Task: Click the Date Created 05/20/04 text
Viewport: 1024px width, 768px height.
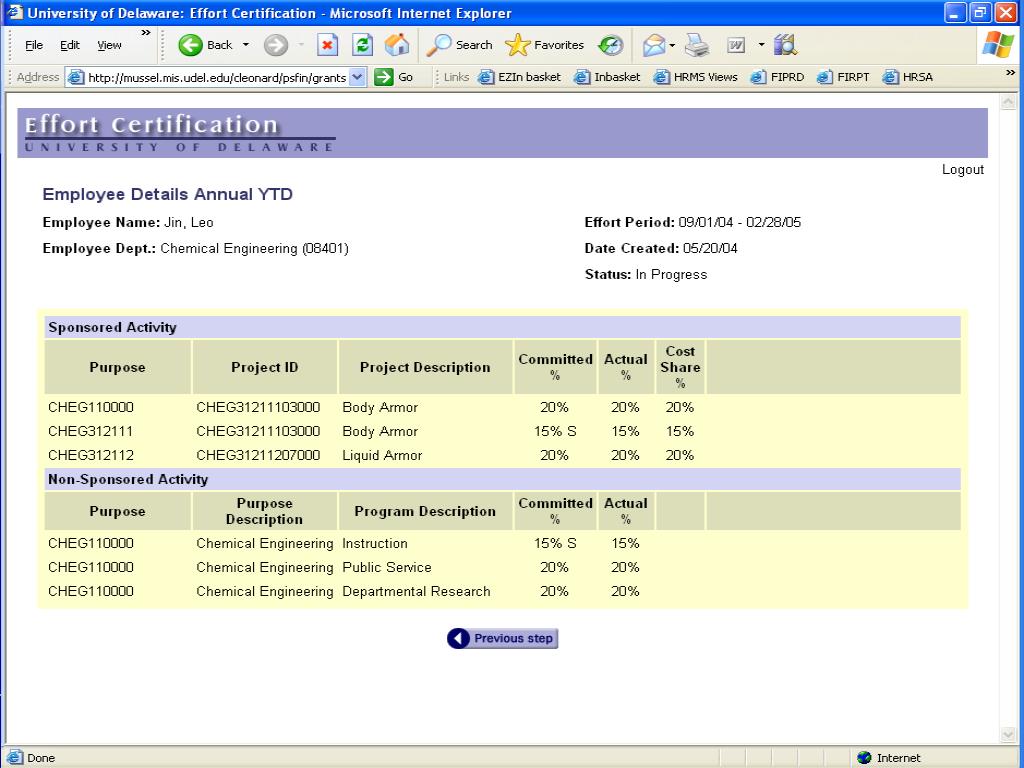Action: [x=661, y=248]
